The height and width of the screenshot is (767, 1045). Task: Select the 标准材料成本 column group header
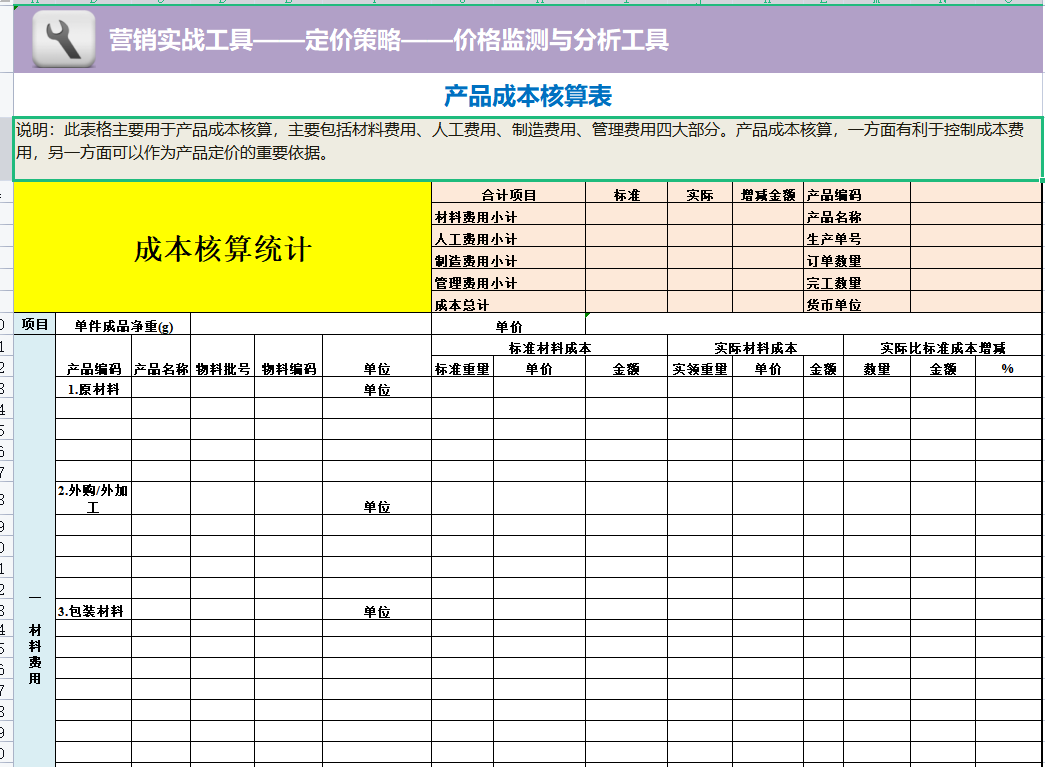(548, 345)
